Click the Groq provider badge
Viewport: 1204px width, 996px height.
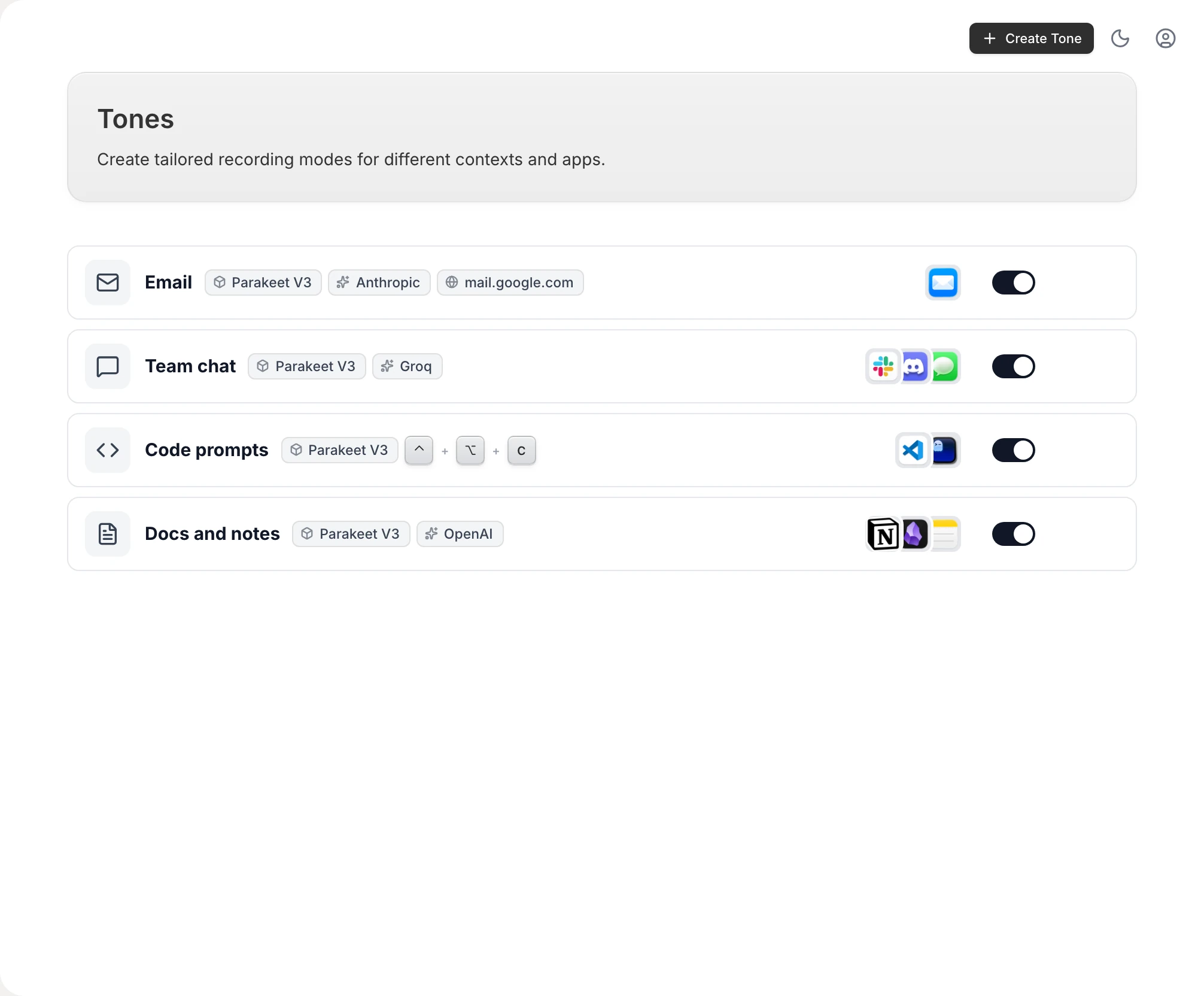407,366
